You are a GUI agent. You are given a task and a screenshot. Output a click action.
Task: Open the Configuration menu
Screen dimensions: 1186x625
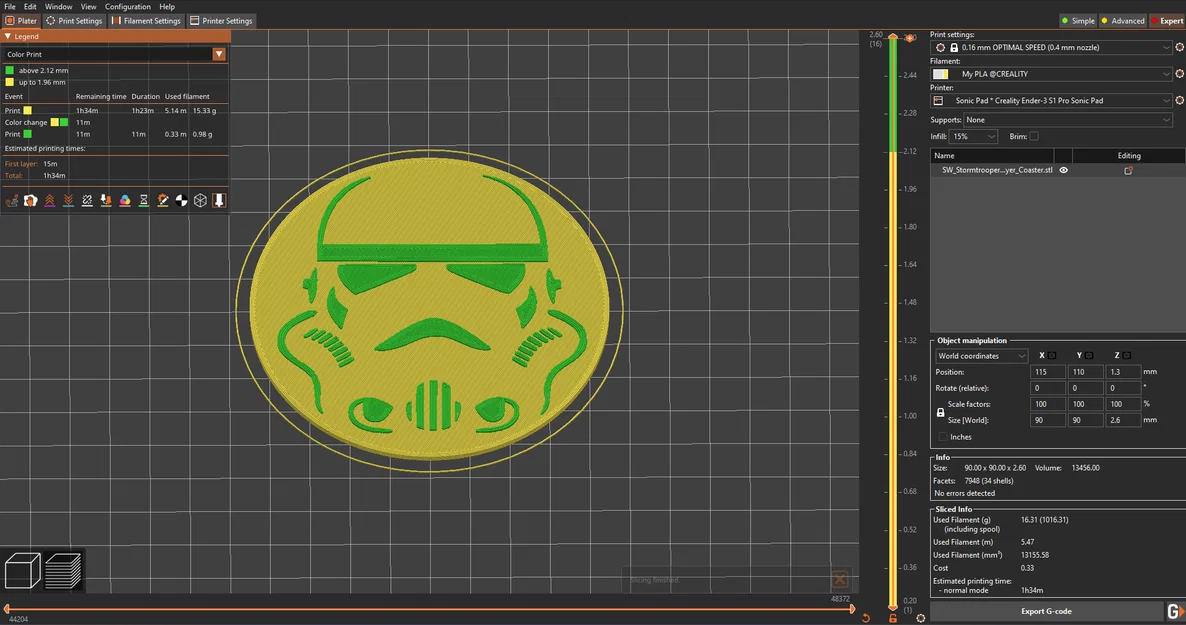(127, 6)
